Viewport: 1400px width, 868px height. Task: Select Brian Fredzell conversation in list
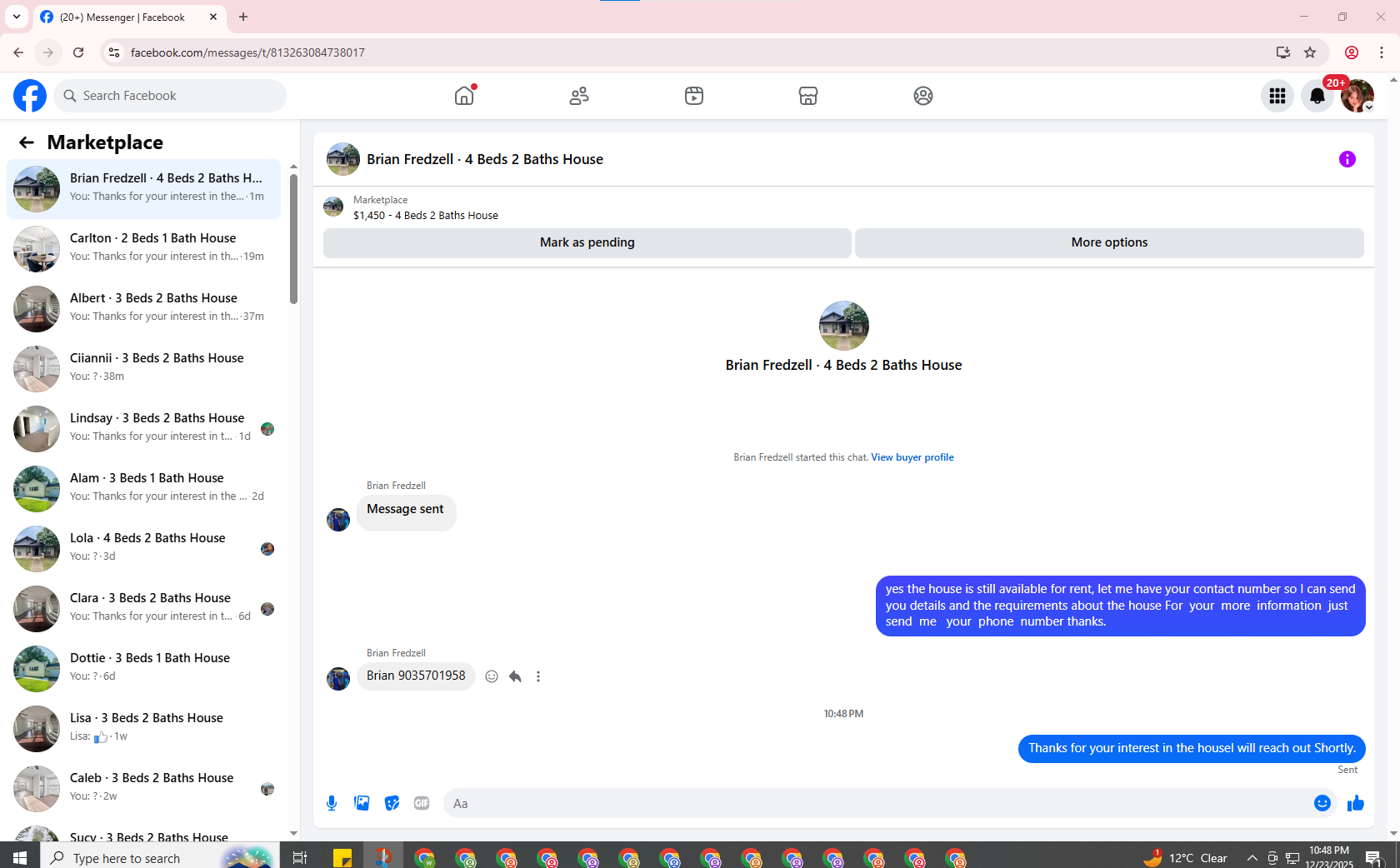click(x=143, y=187)
